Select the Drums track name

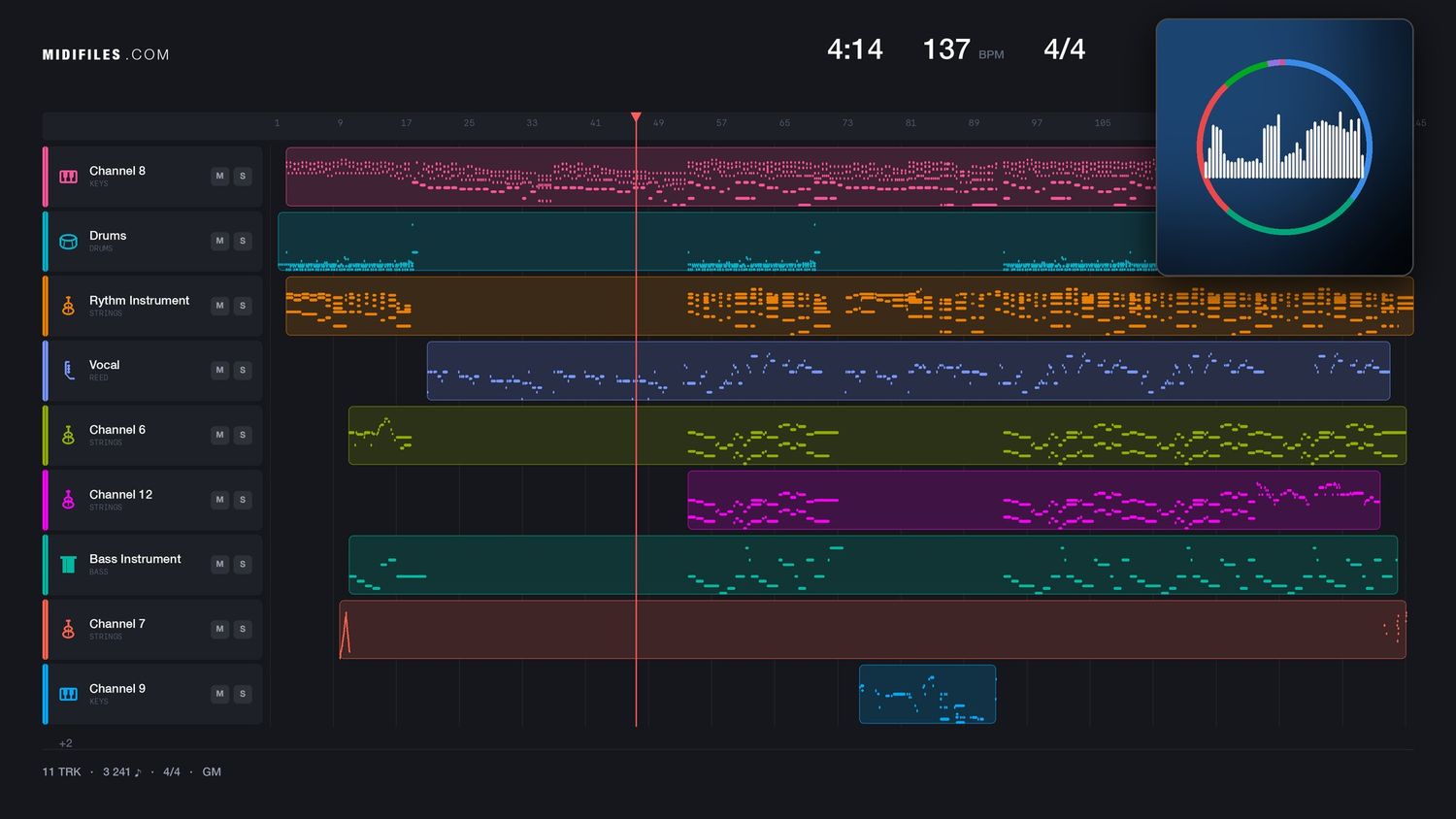pos(108,236)
